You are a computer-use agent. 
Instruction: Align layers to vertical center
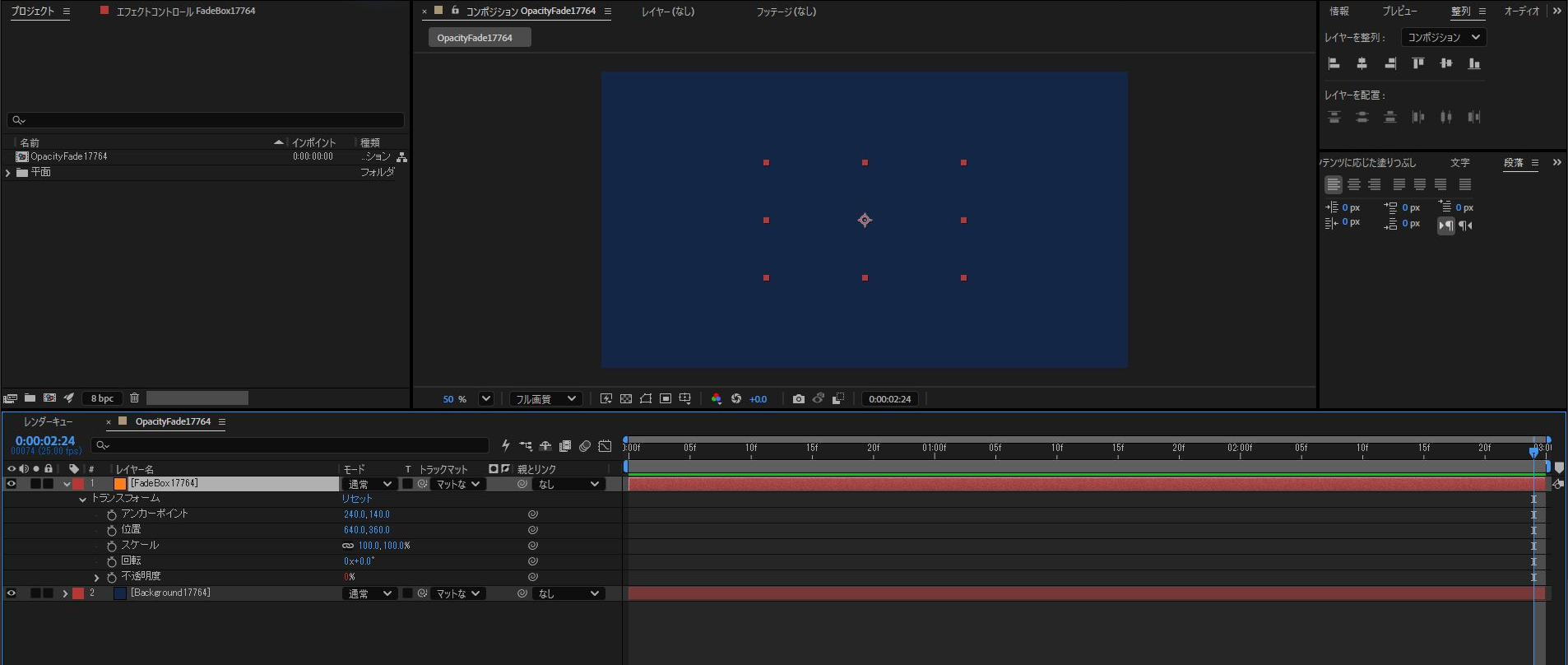[x=1446, y=63]
